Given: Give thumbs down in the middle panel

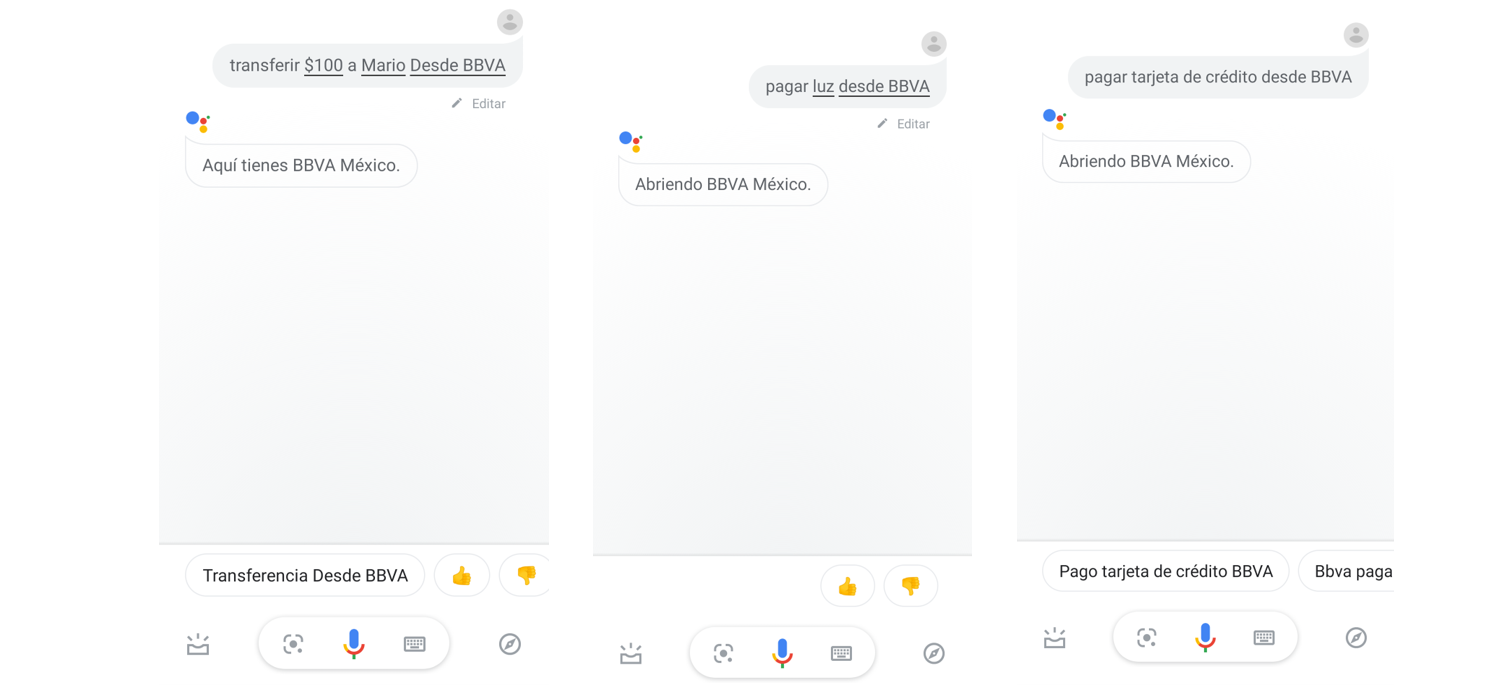Looking at the screenshot, I should point(911,586).
